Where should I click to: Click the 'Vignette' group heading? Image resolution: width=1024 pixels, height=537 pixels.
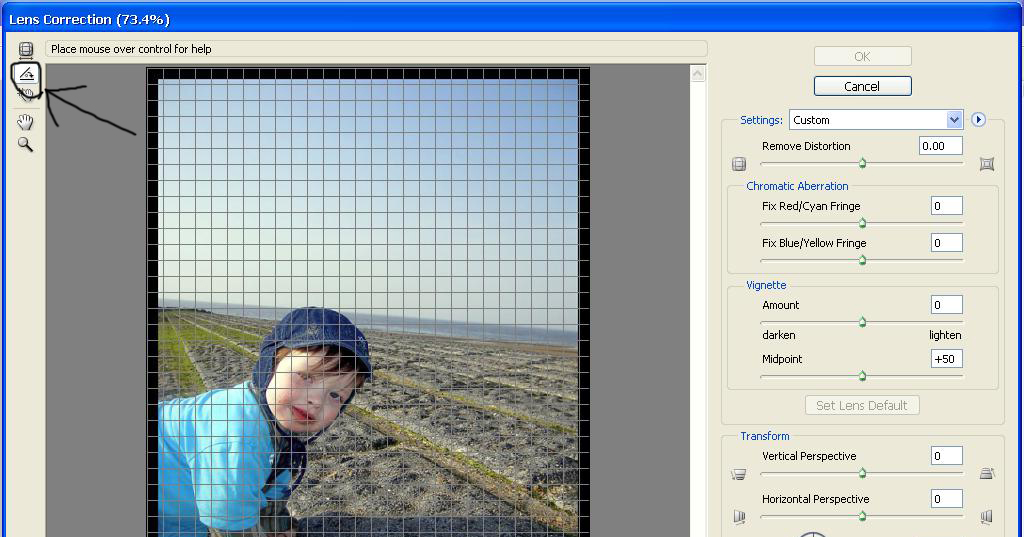[x=766, y=285]
